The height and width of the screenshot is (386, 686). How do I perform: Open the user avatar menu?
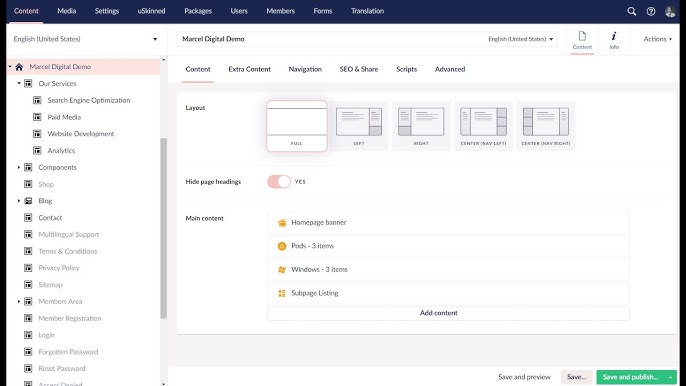(670, 11)
